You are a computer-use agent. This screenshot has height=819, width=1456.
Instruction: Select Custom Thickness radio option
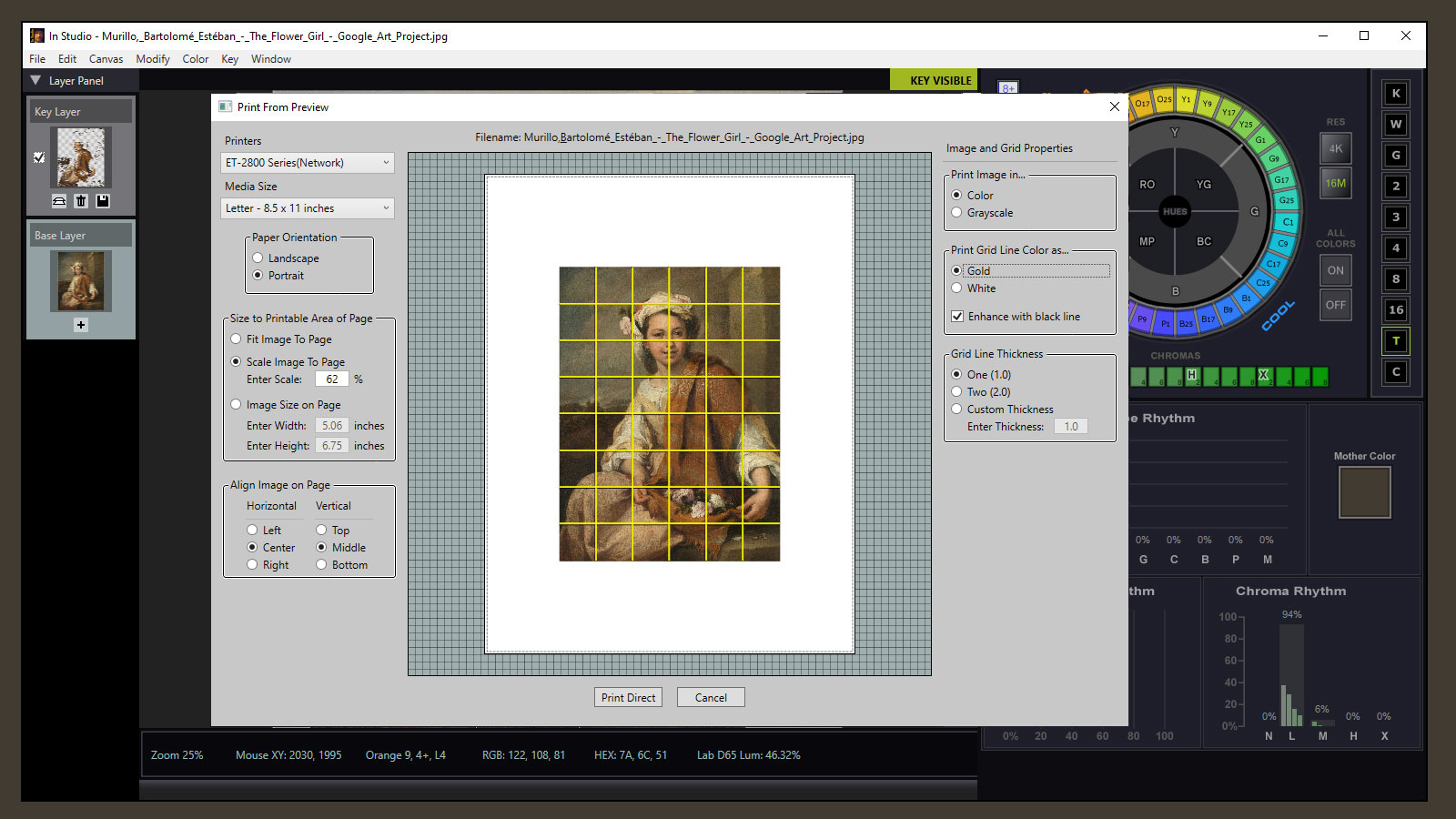[x=956, y=409]
